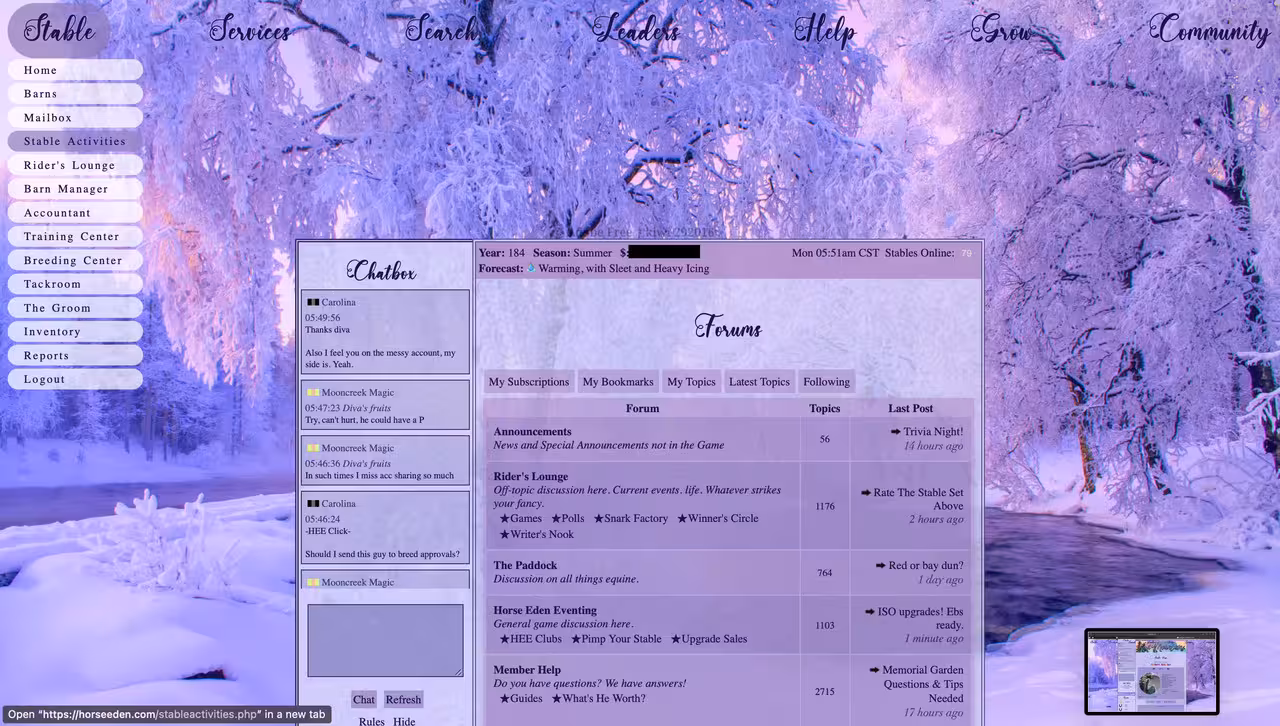Screen dimensions: 1280x726
Task: Open the chatbox Rules link
Action: pyautogui.click(x=372, y=720)
